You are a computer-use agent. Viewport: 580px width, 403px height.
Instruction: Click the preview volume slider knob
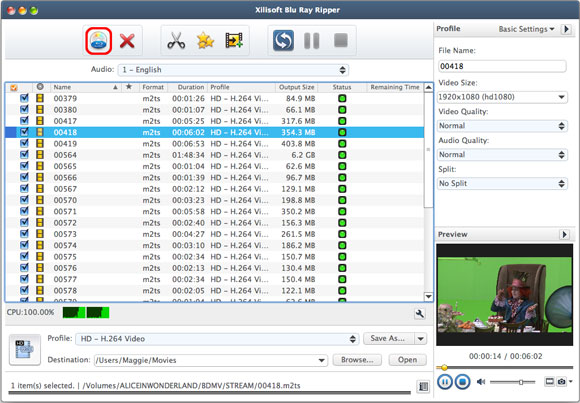[x=521, y=382]
